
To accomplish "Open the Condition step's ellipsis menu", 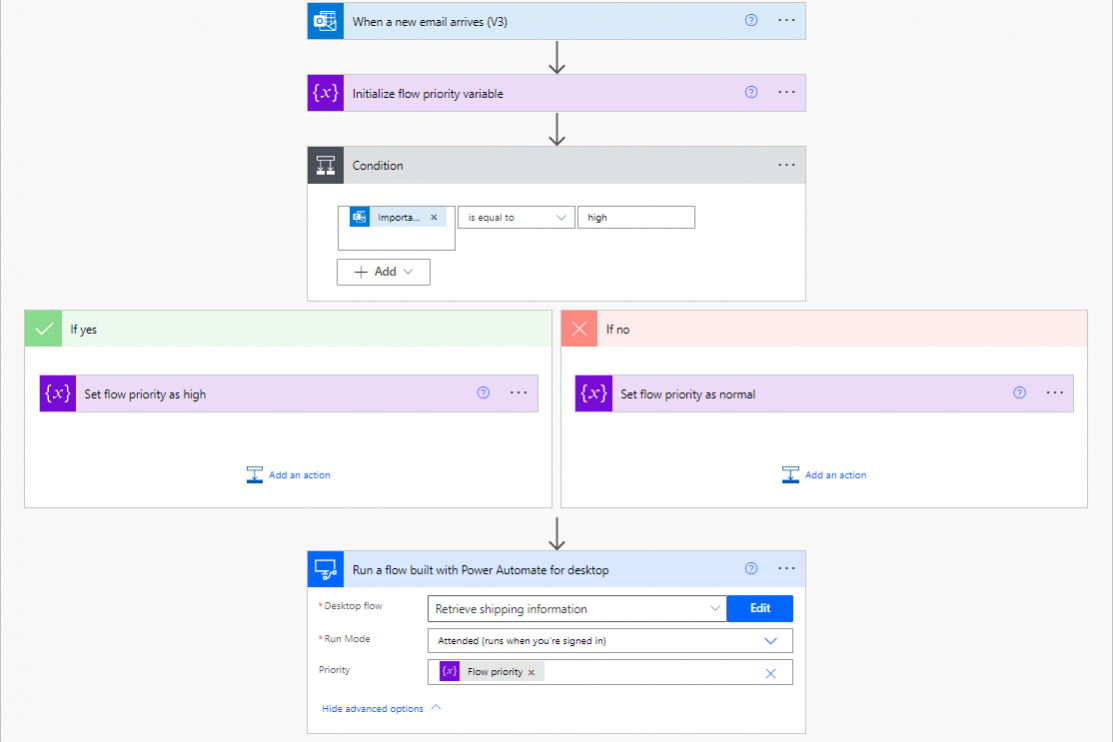I will point(787,166).
